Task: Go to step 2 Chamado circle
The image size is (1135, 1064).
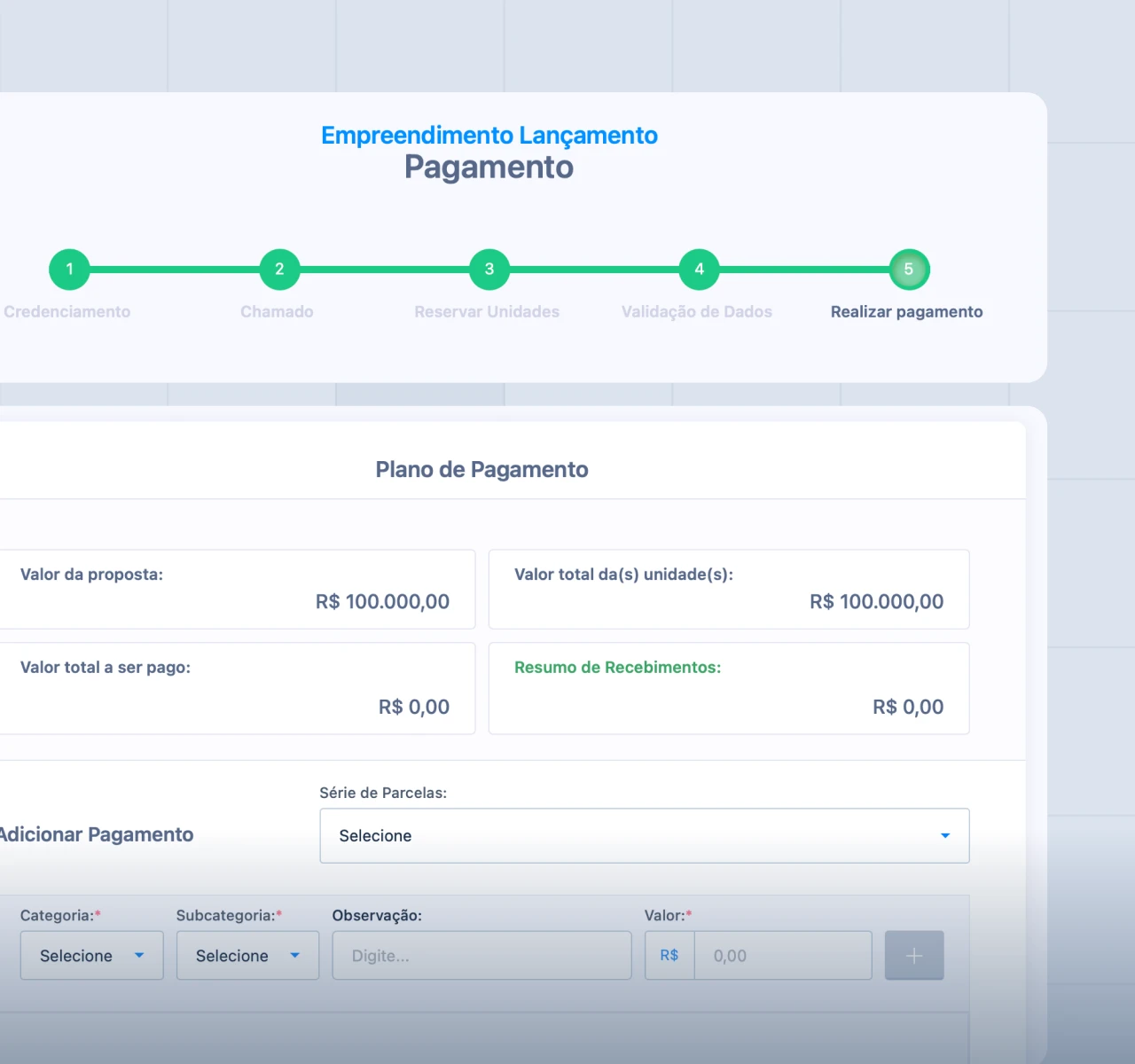Action: 279,270
